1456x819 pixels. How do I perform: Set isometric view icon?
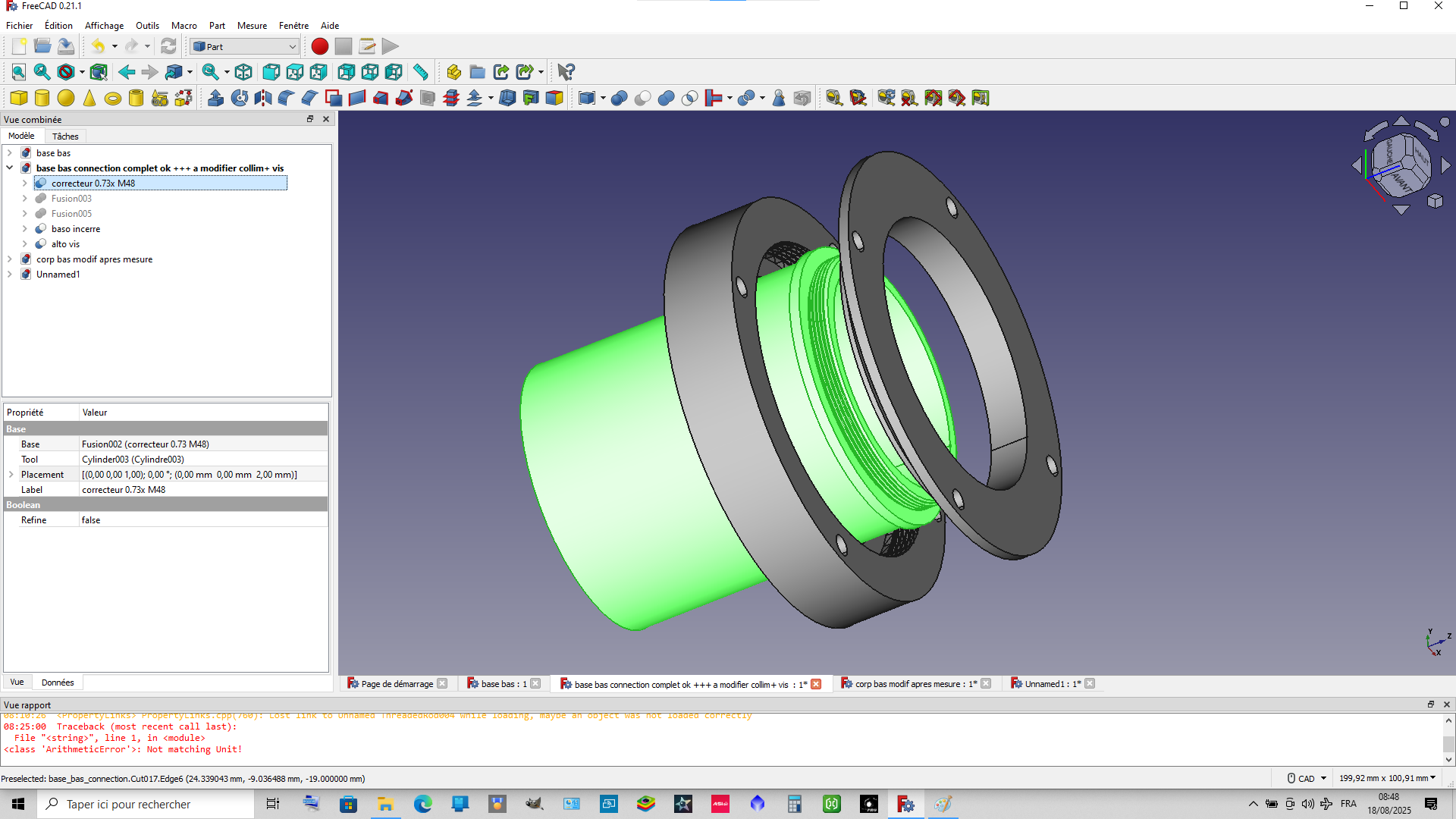(x=243, y=72)
